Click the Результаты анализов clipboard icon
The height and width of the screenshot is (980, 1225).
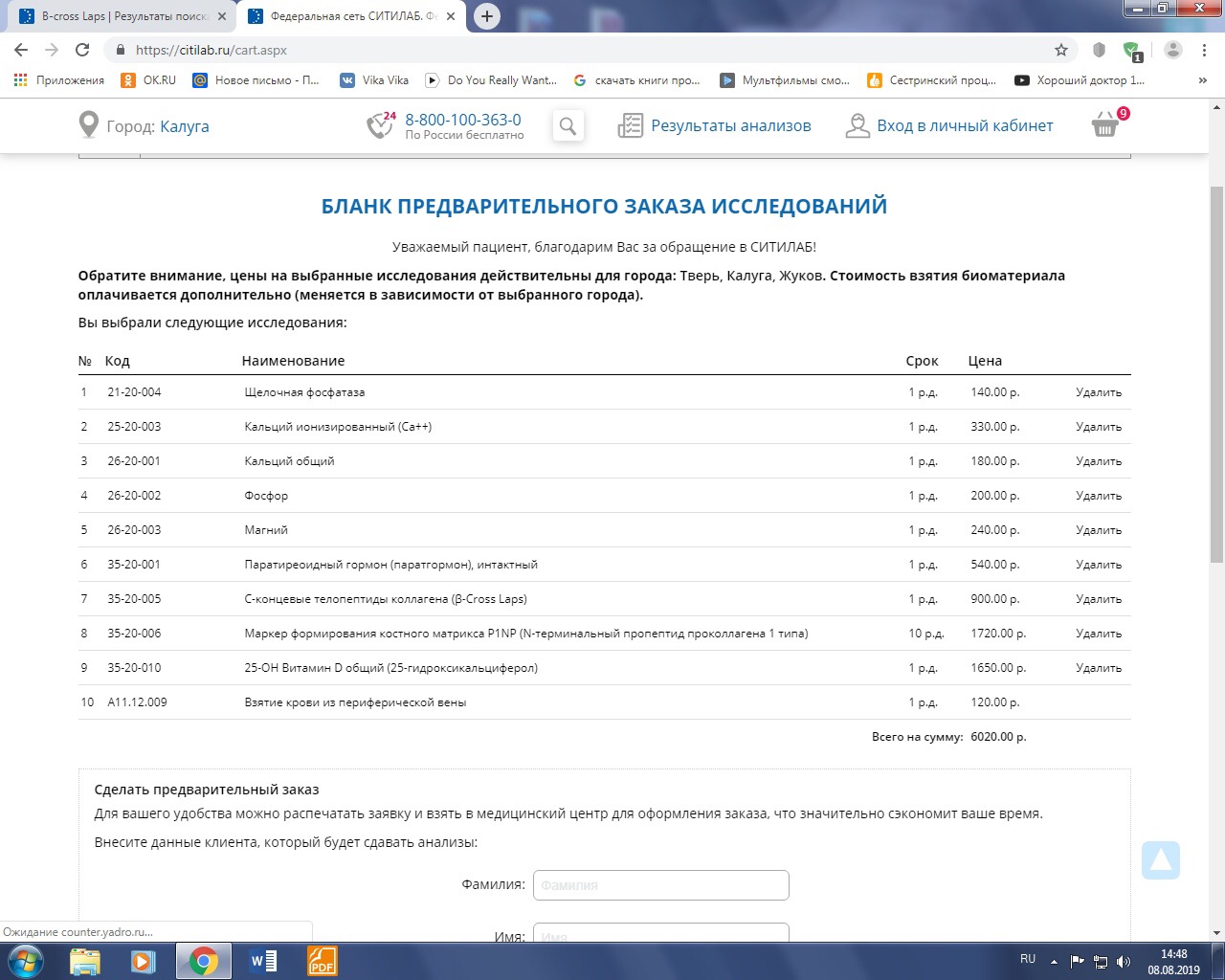[x=630, y=125]
